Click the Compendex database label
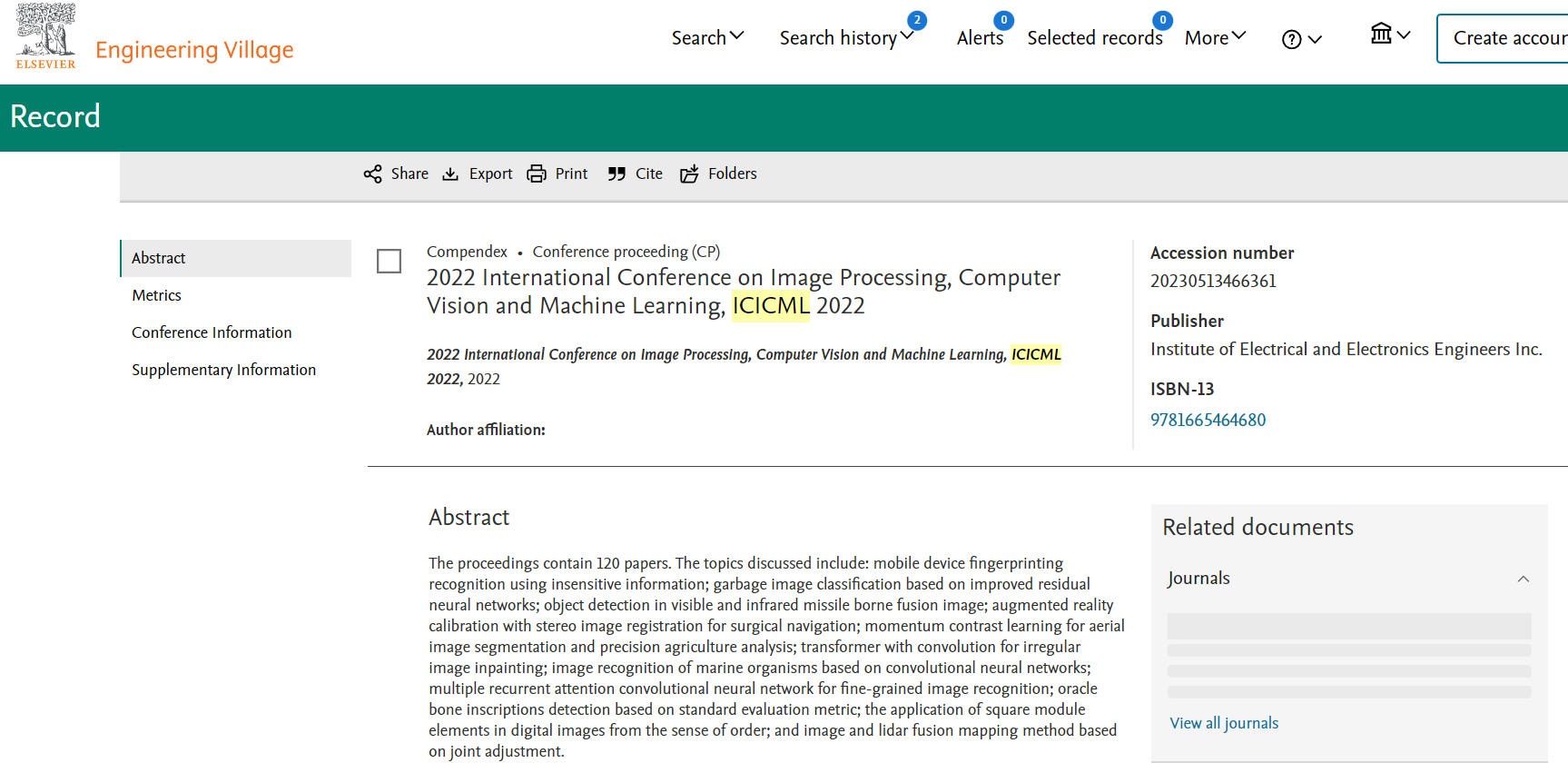1568x763 pixels. point(467,252)
